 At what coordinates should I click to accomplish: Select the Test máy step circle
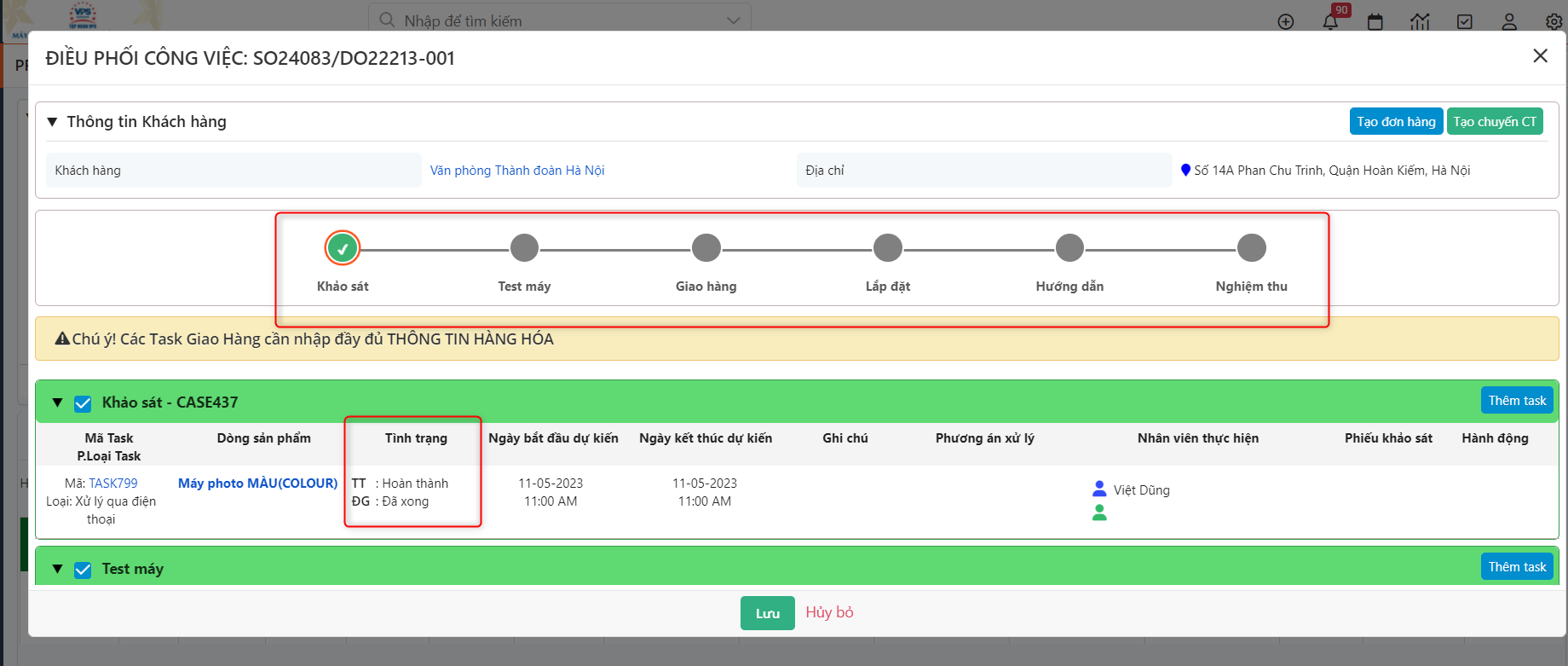[524, 248]
